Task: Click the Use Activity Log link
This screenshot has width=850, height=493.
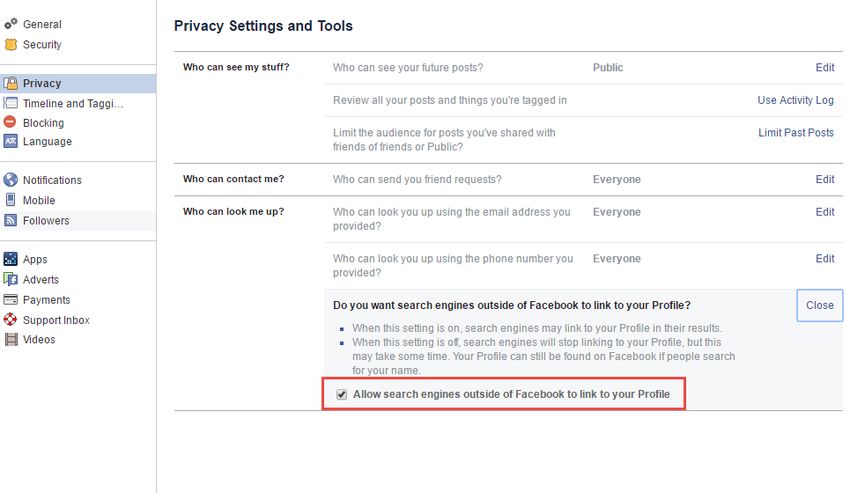Action: pos(795,100)
